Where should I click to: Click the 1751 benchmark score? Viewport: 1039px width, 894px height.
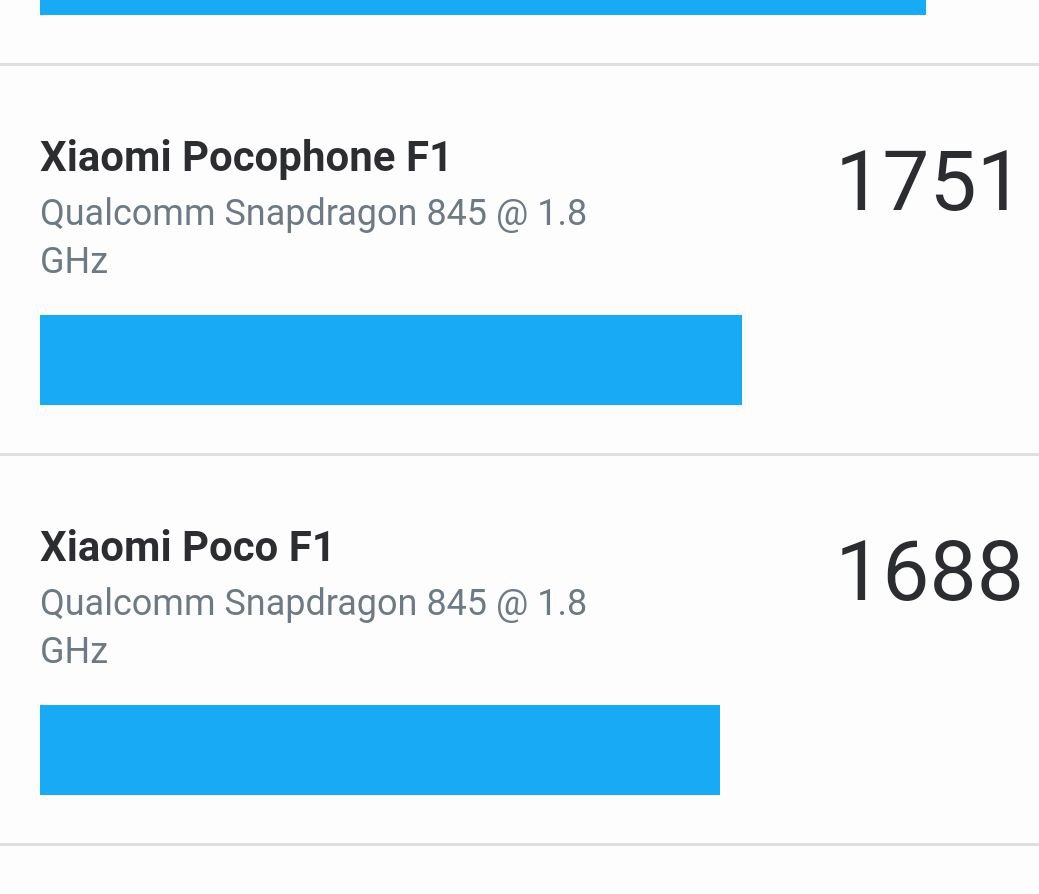[x=927, y=182]
